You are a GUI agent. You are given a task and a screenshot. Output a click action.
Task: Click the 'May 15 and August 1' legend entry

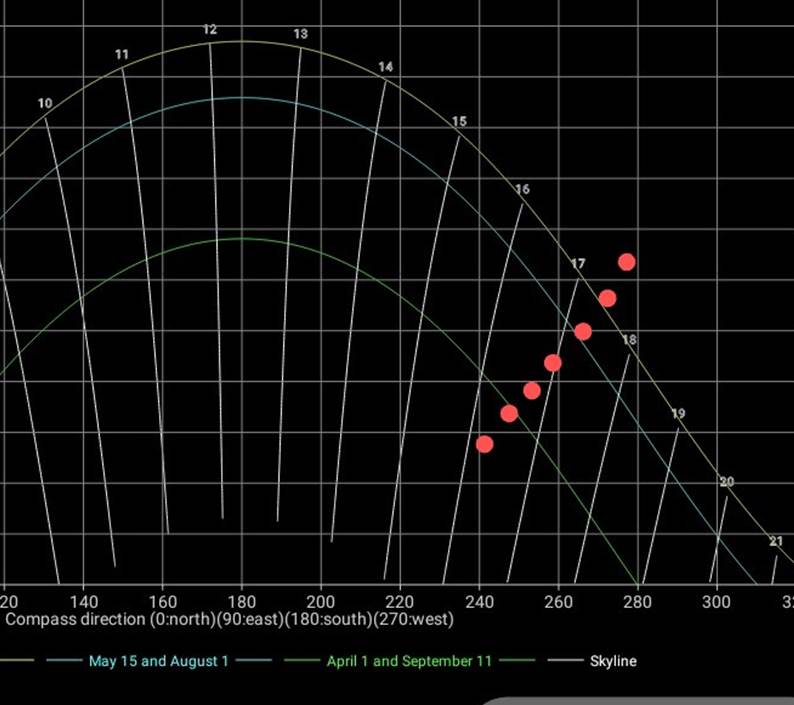click(158, 661)
